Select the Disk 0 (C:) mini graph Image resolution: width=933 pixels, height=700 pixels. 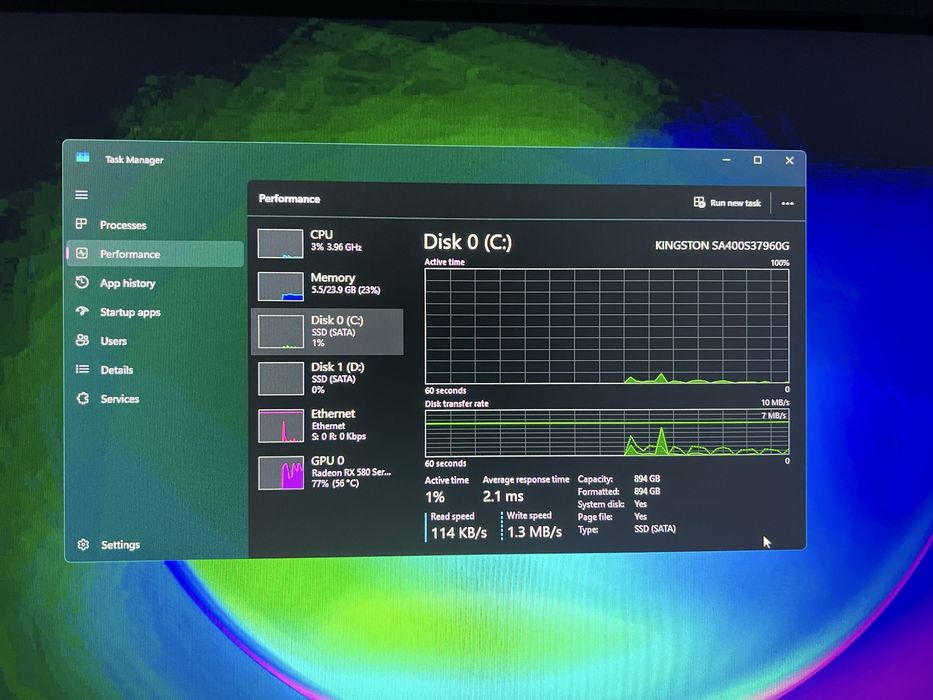280,332
